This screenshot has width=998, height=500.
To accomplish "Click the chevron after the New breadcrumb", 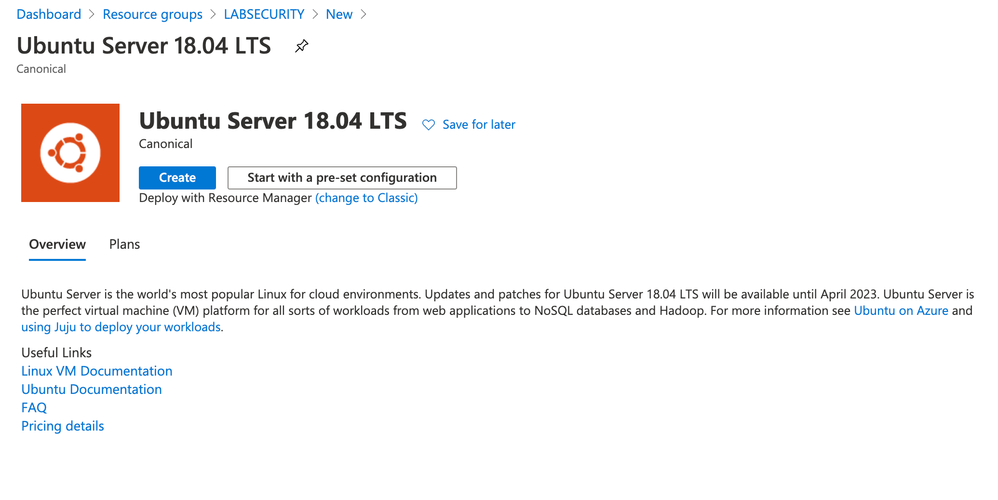I will coord(363,14).
